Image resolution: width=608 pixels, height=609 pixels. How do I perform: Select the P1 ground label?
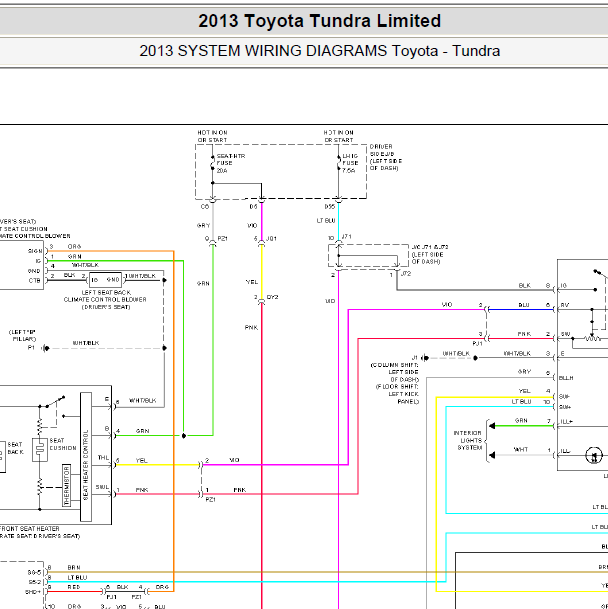(31, 348)
